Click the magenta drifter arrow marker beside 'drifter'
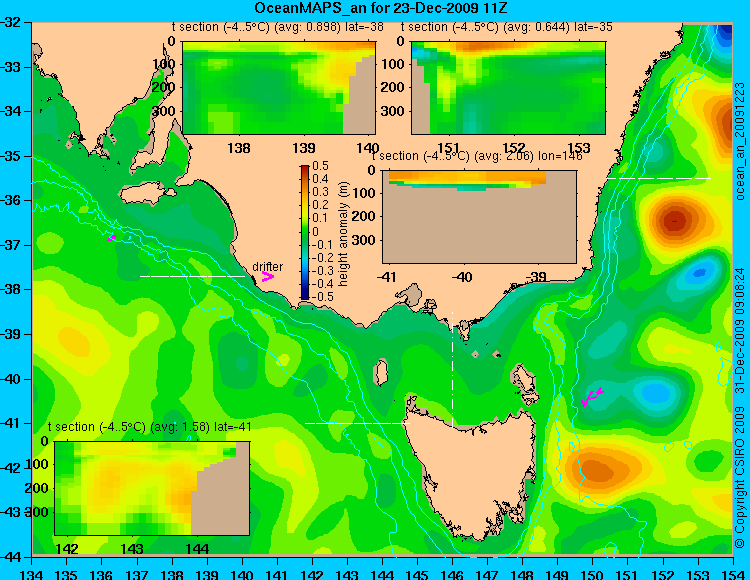The width and height of the screenshot is (750, 580). 267,276
